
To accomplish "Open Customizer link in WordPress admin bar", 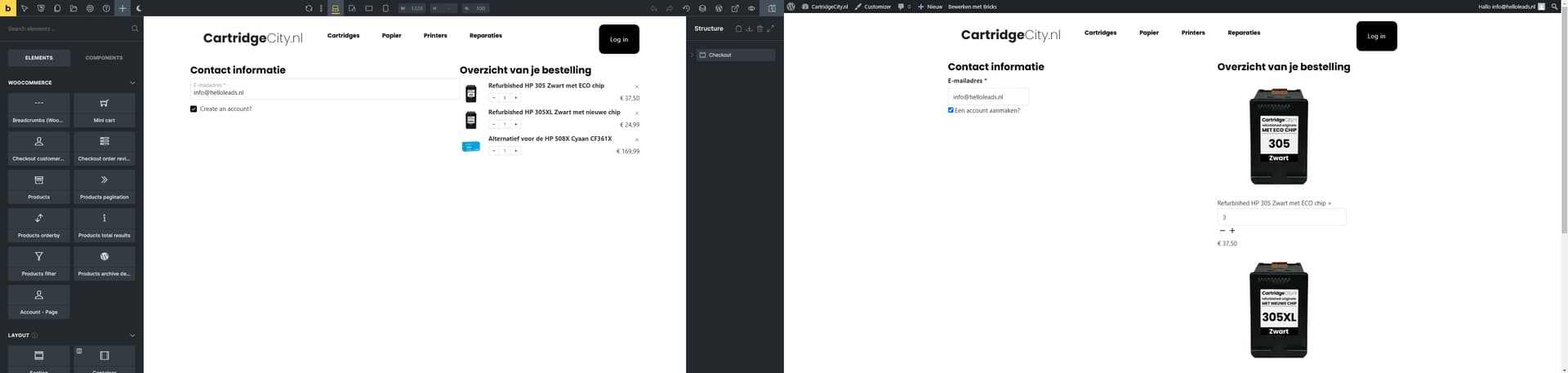I will [873, 7].
